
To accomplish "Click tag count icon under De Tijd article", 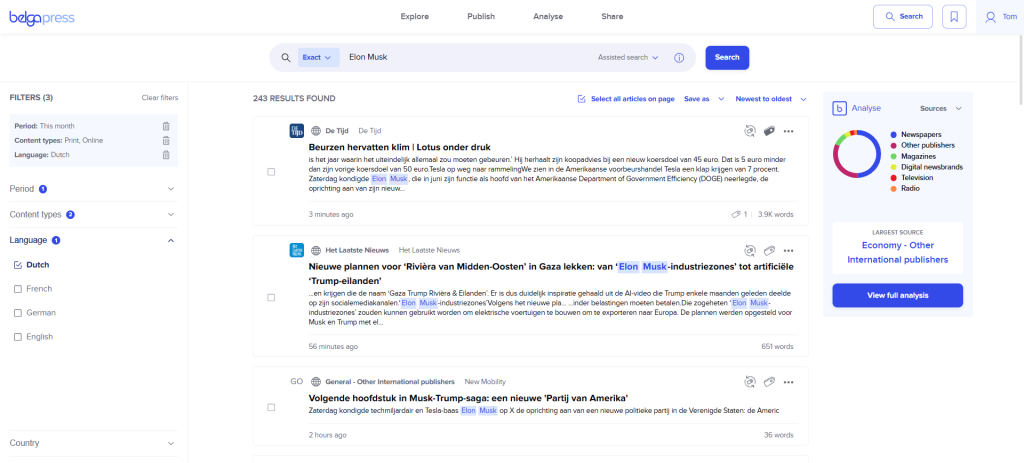I will pos(736,214).
